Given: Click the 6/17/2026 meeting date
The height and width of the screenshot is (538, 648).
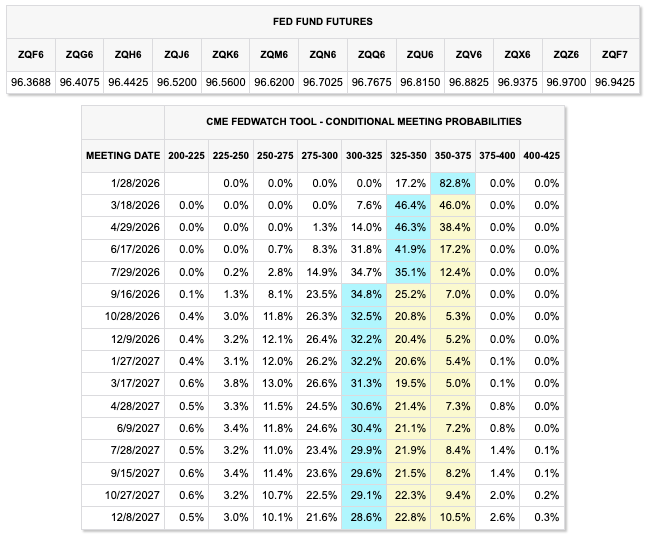Looking at the screenshot, I should [135, 250].
